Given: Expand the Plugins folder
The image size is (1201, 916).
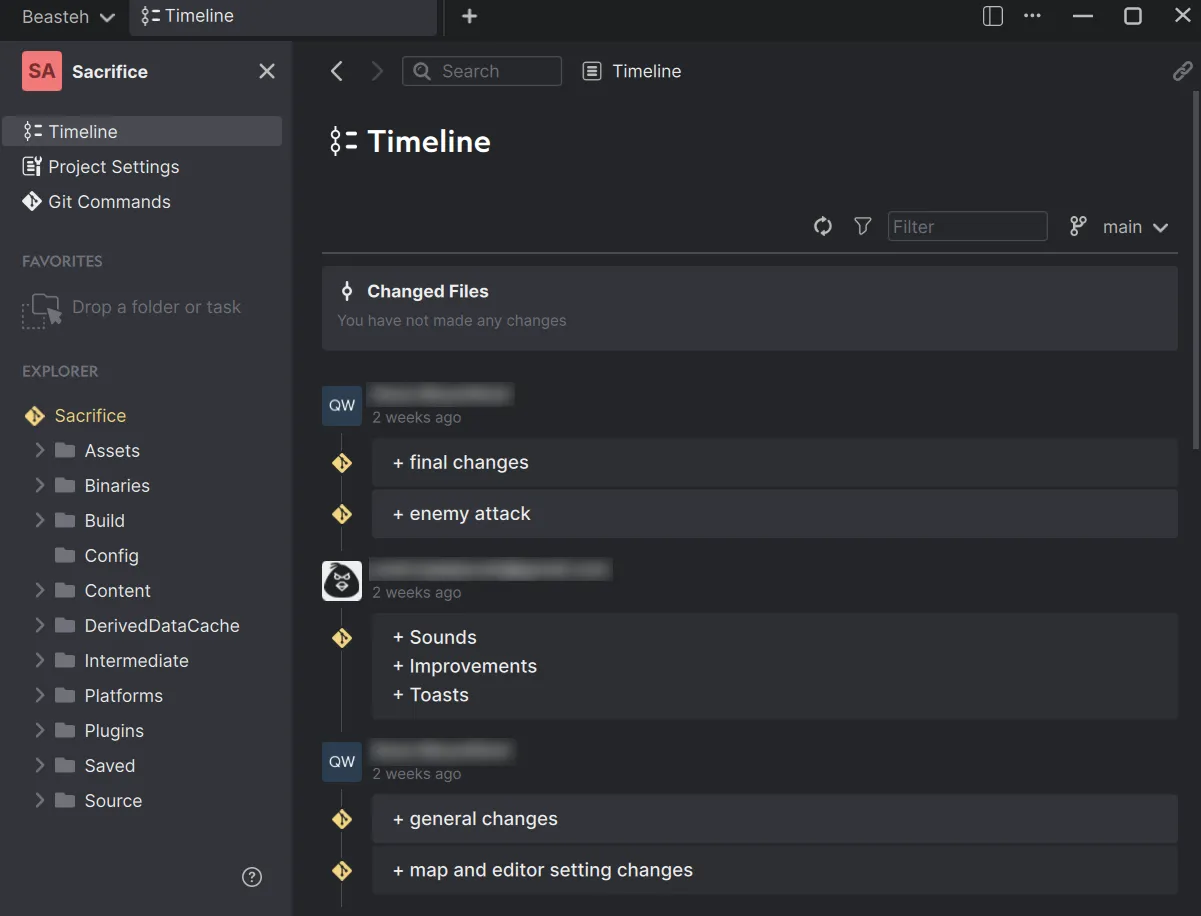Looking at the screenshot, I should point(38,730).
